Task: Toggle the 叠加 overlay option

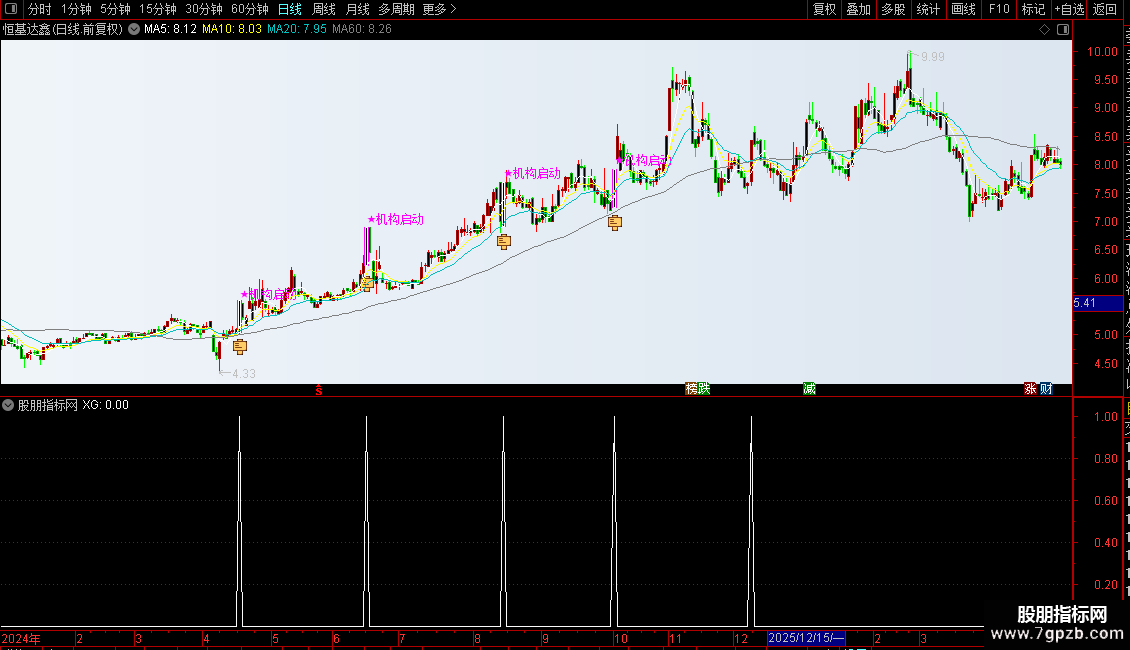Action: (858, 9)
